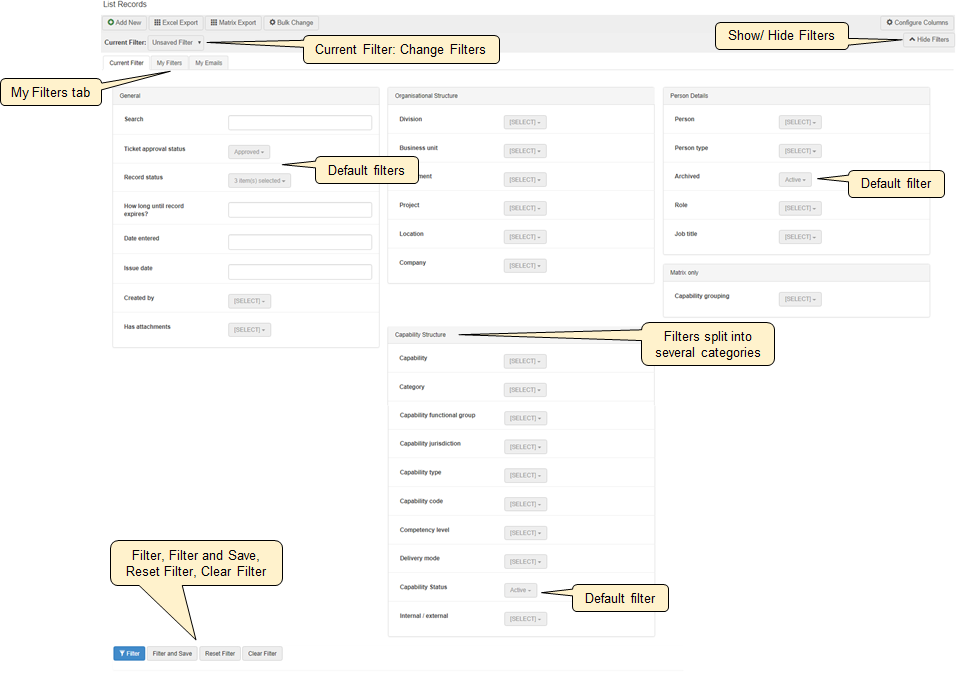This screenshot has height=684, width=959.
Task: Click Filter and Save button
Action: [172, 653]
